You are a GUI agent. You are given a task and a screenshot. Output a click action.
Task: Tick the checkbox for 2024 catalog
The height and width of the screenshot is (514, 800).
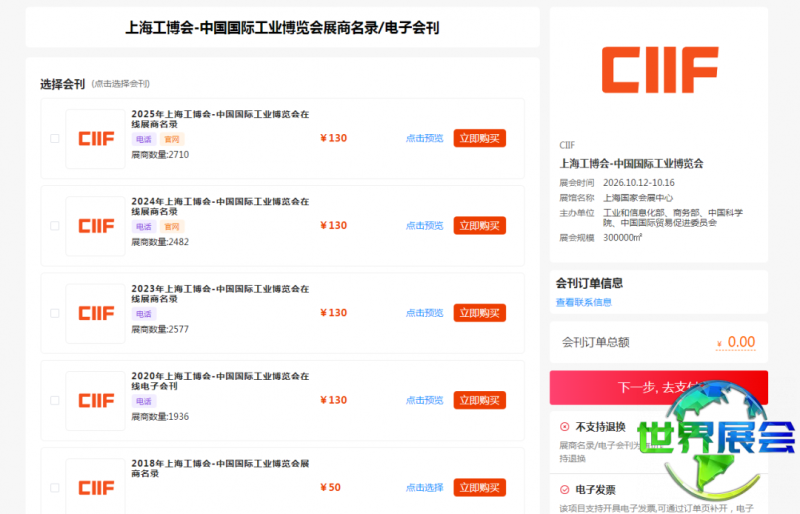click(x=55, y=226)
